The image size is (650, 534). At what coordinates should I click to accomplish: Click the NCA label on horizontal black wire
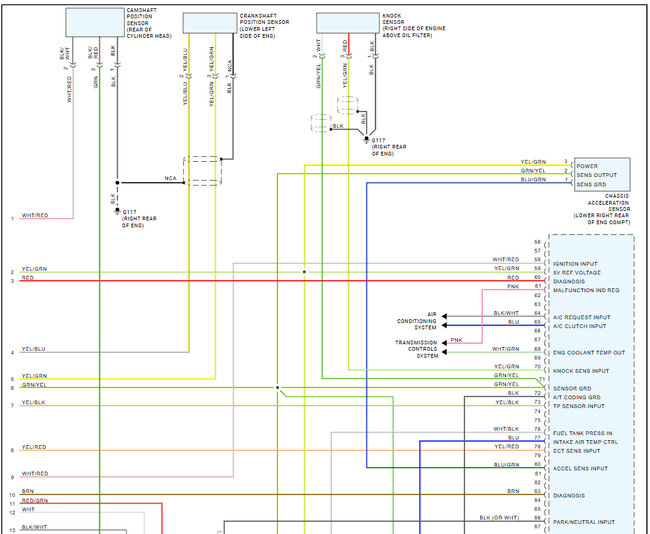pyautogui.click(x=170, y=178)
